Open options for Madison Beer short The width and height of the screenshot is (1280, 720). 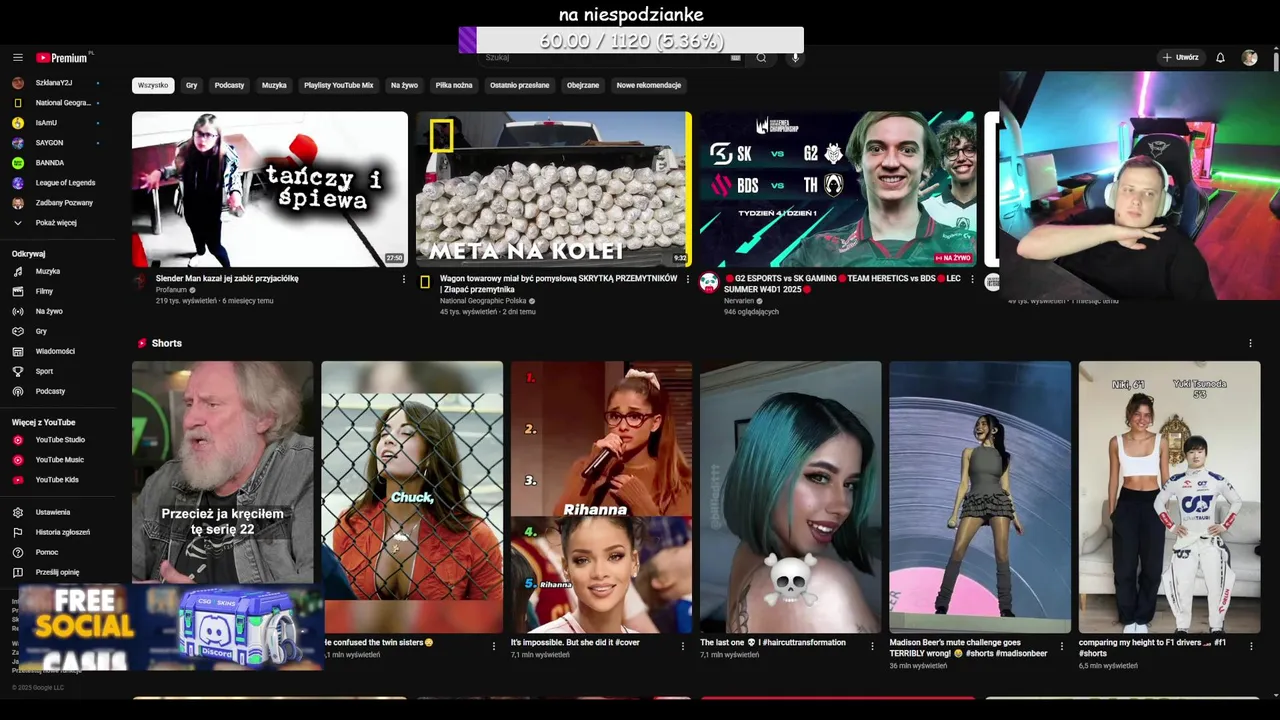coord(1062,646)
